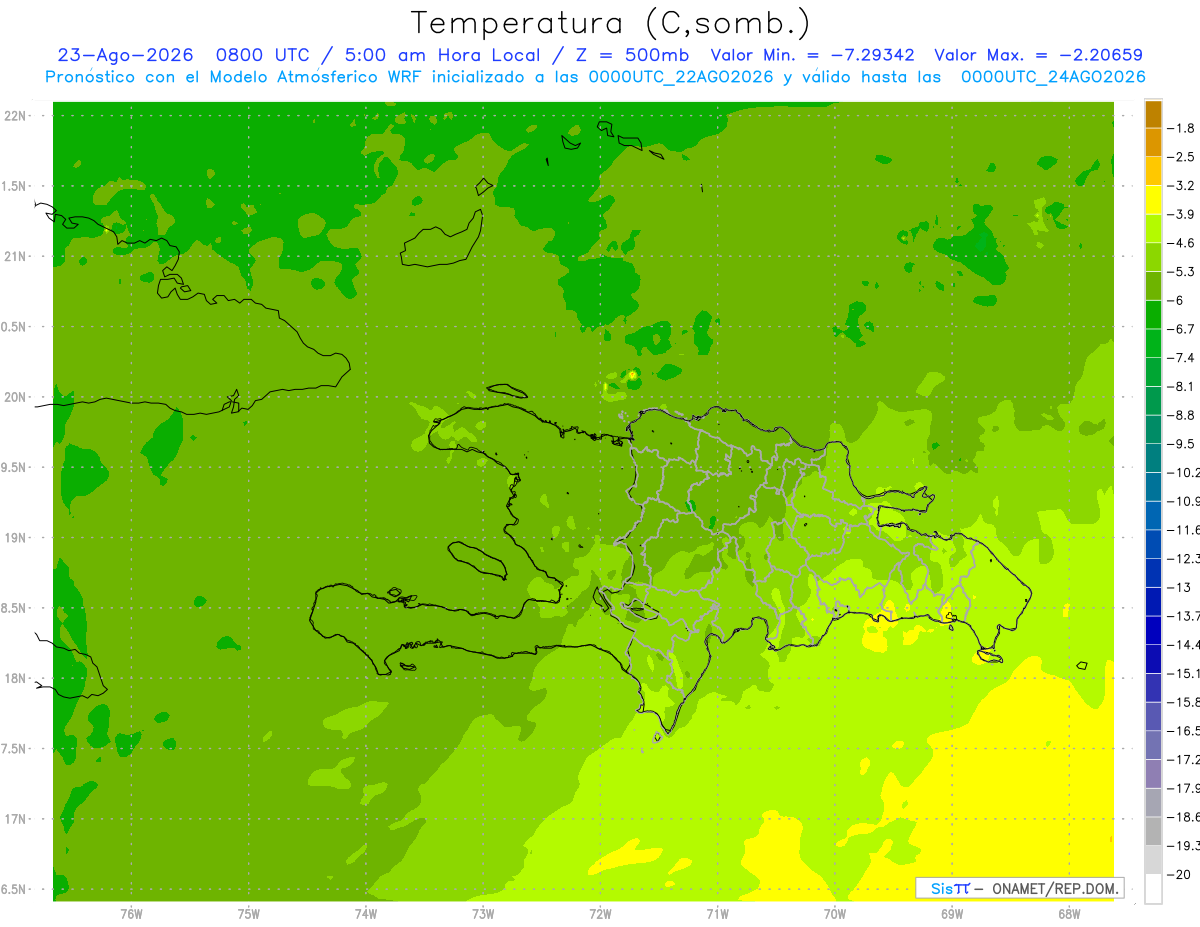Click the green swatch between -4.6 and -5.3
This screenshot has width=1200, height=927.
tap(1153, 257)
